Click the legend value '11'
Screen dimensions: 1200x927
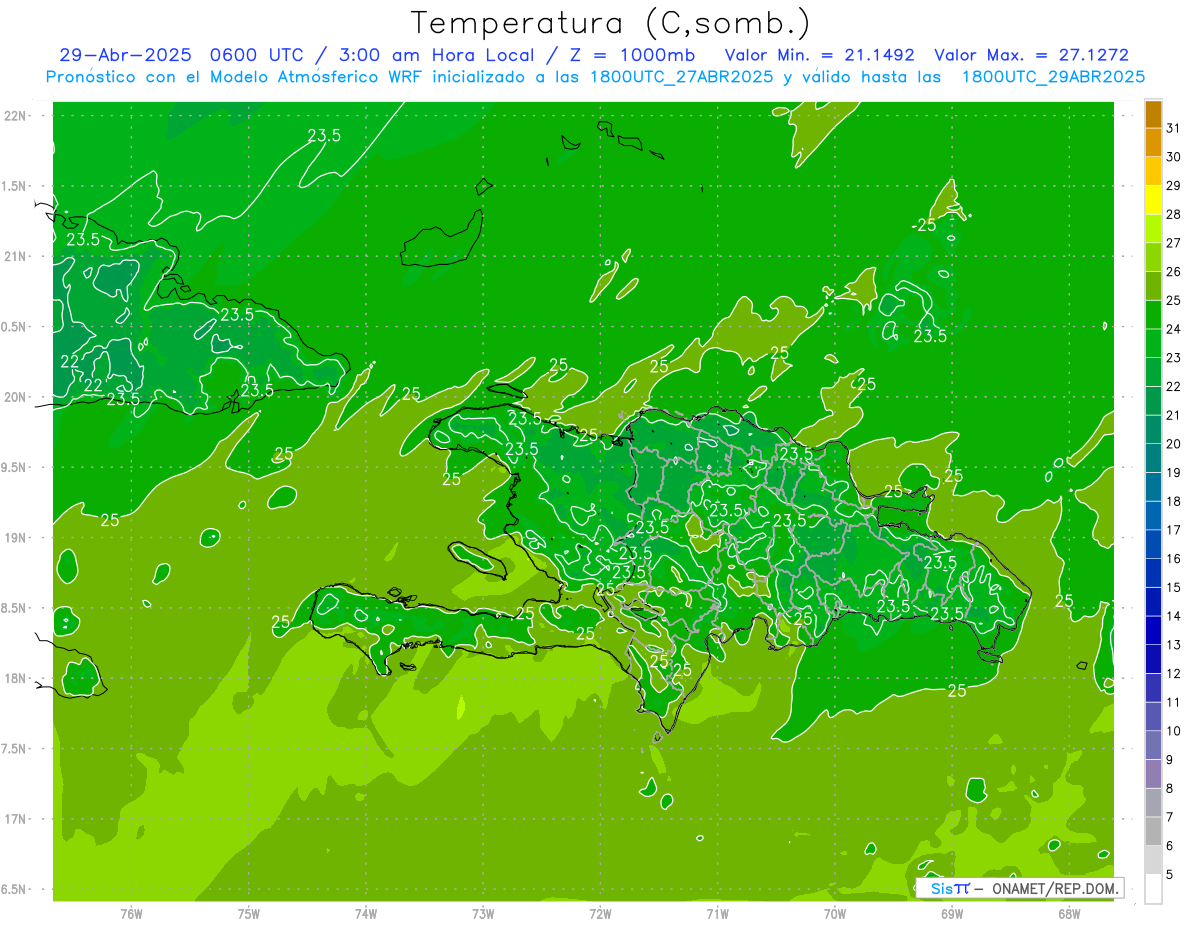(1173, 702)
